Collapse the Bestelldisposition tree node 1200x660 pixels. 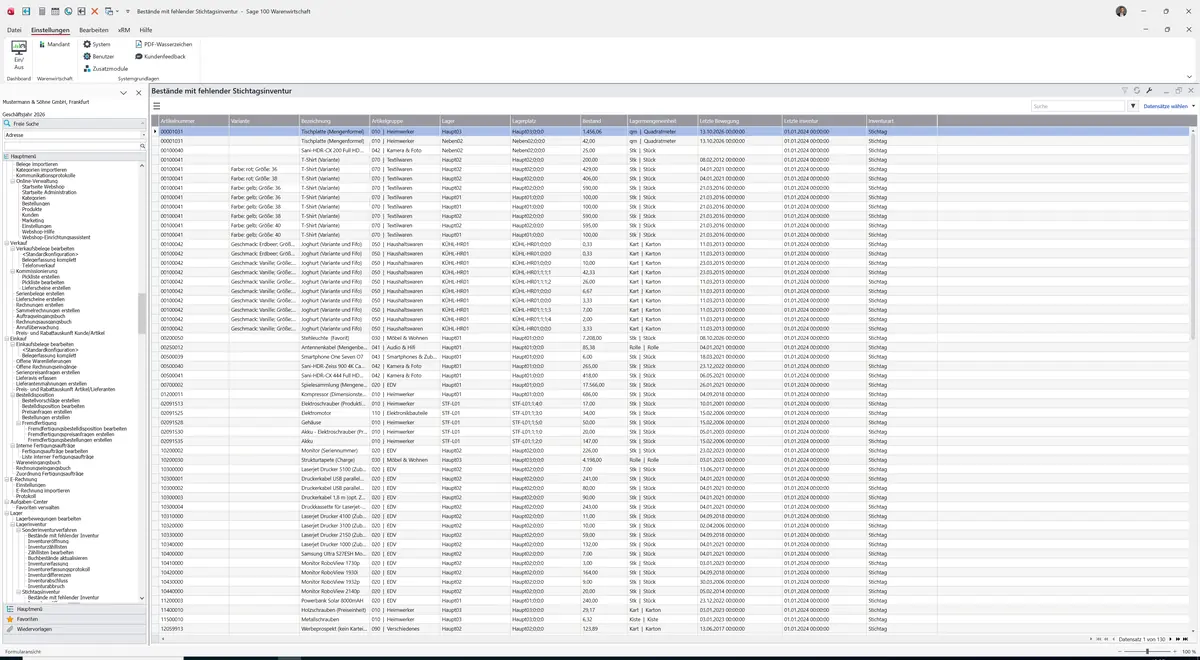click(x=12, y=395)
